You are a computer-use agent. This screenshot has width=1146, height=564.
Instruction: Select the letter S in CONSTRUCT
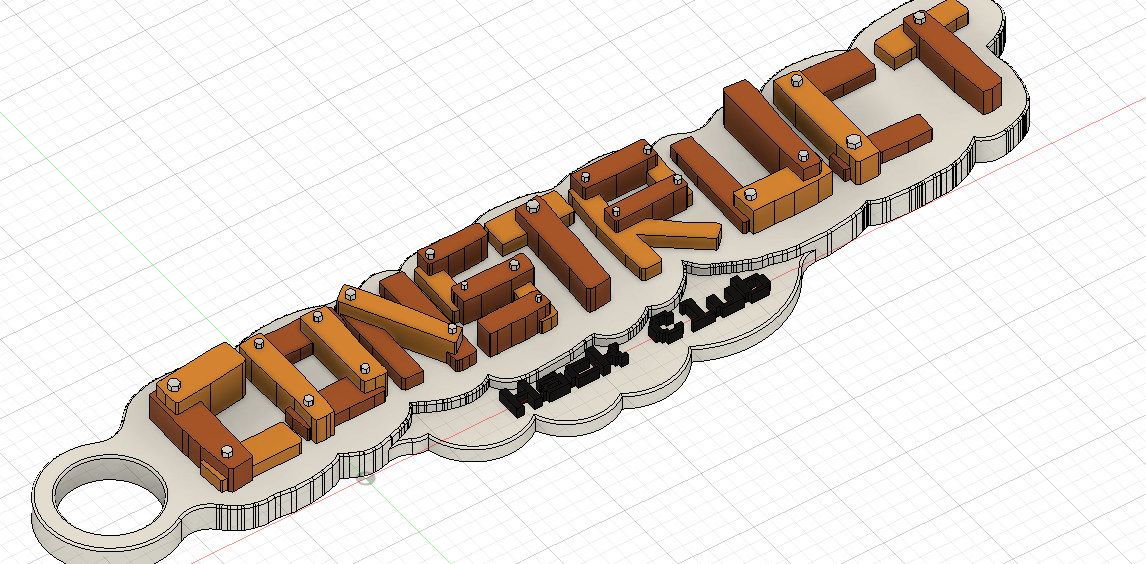coord(488,291)
